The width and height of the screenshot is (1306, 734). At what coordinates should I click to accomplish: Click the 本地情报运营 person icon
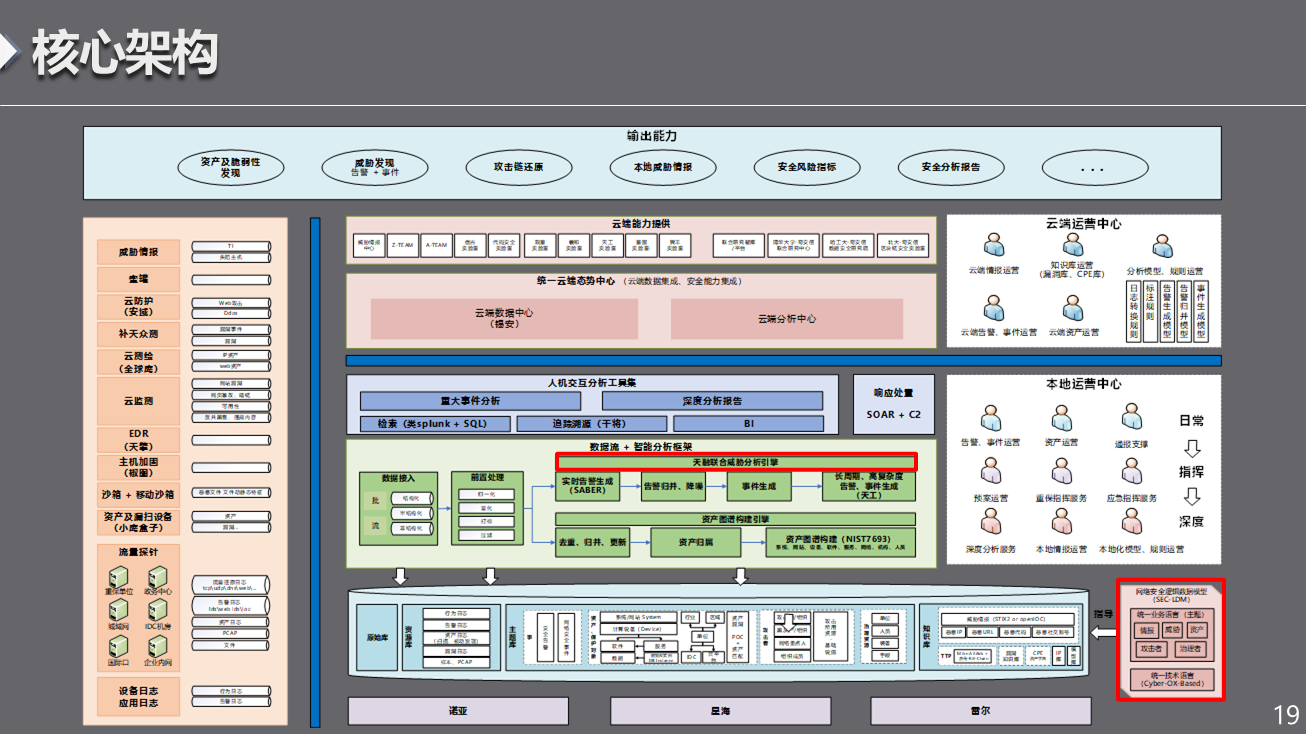pos(1062,523)
